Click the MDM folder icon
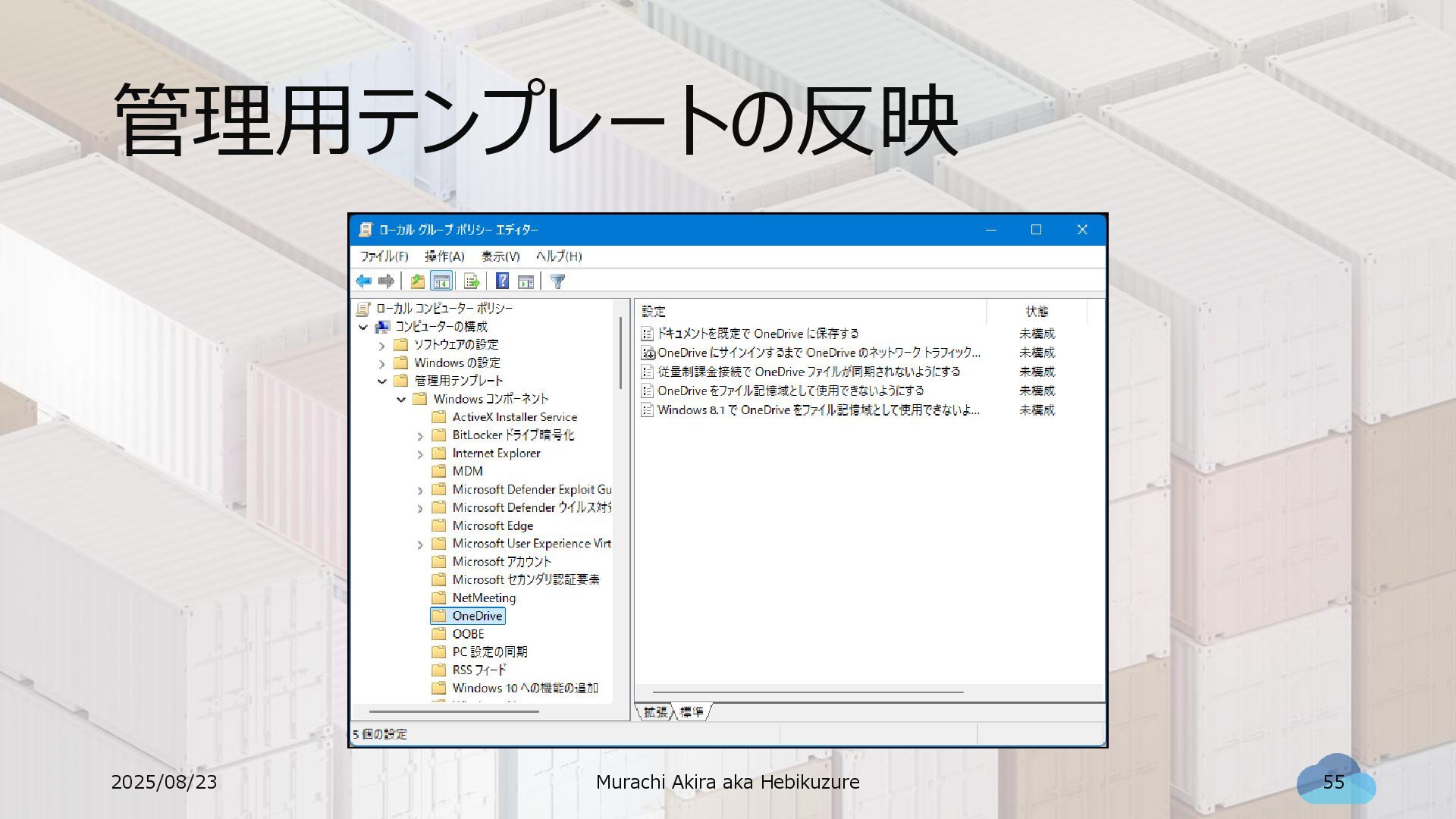This screenshot has height=819, width=1456. (x=438, y=471)
